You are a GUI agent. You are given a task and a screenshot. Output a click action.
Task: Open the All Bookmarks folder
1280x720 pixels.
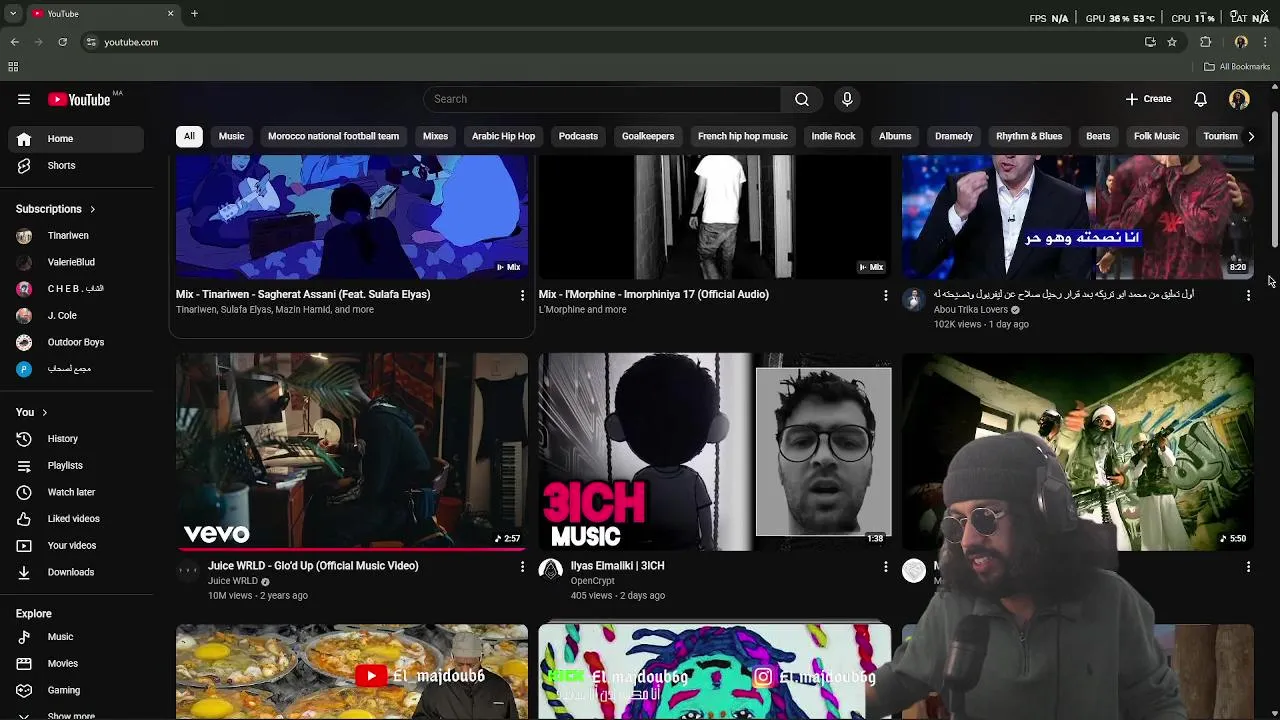(x=1236, y=67)
